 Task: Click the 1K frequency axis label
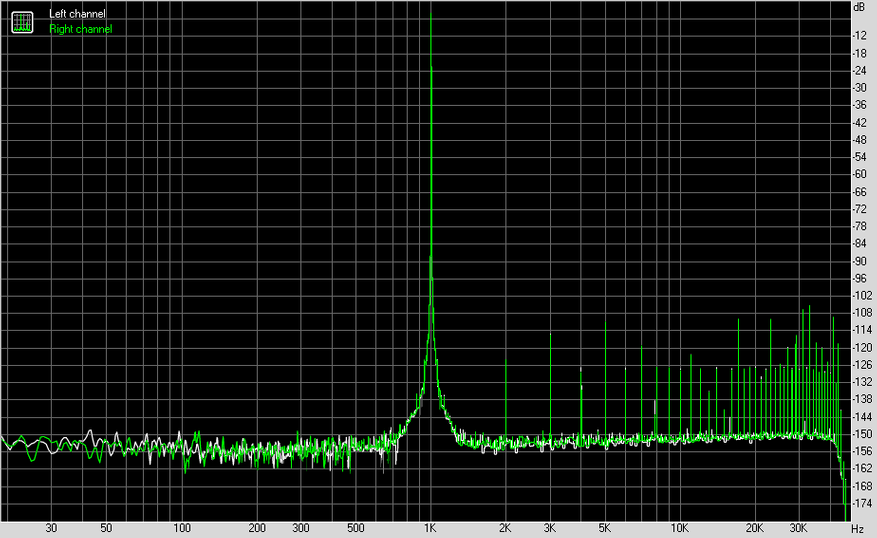tap(430, 528)
